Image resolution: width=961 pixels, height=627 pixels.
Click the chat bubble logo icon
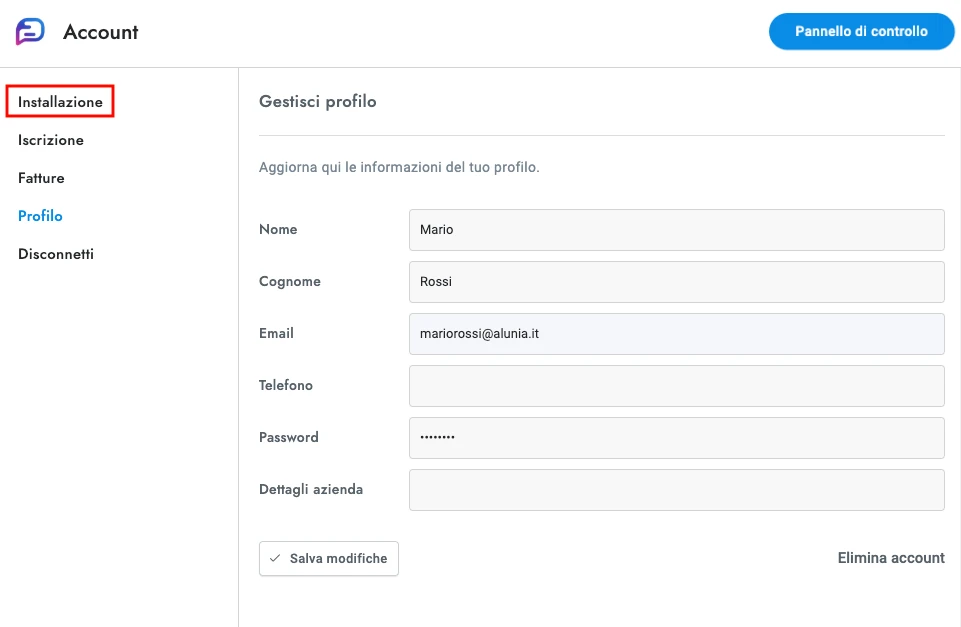[30, 32]
